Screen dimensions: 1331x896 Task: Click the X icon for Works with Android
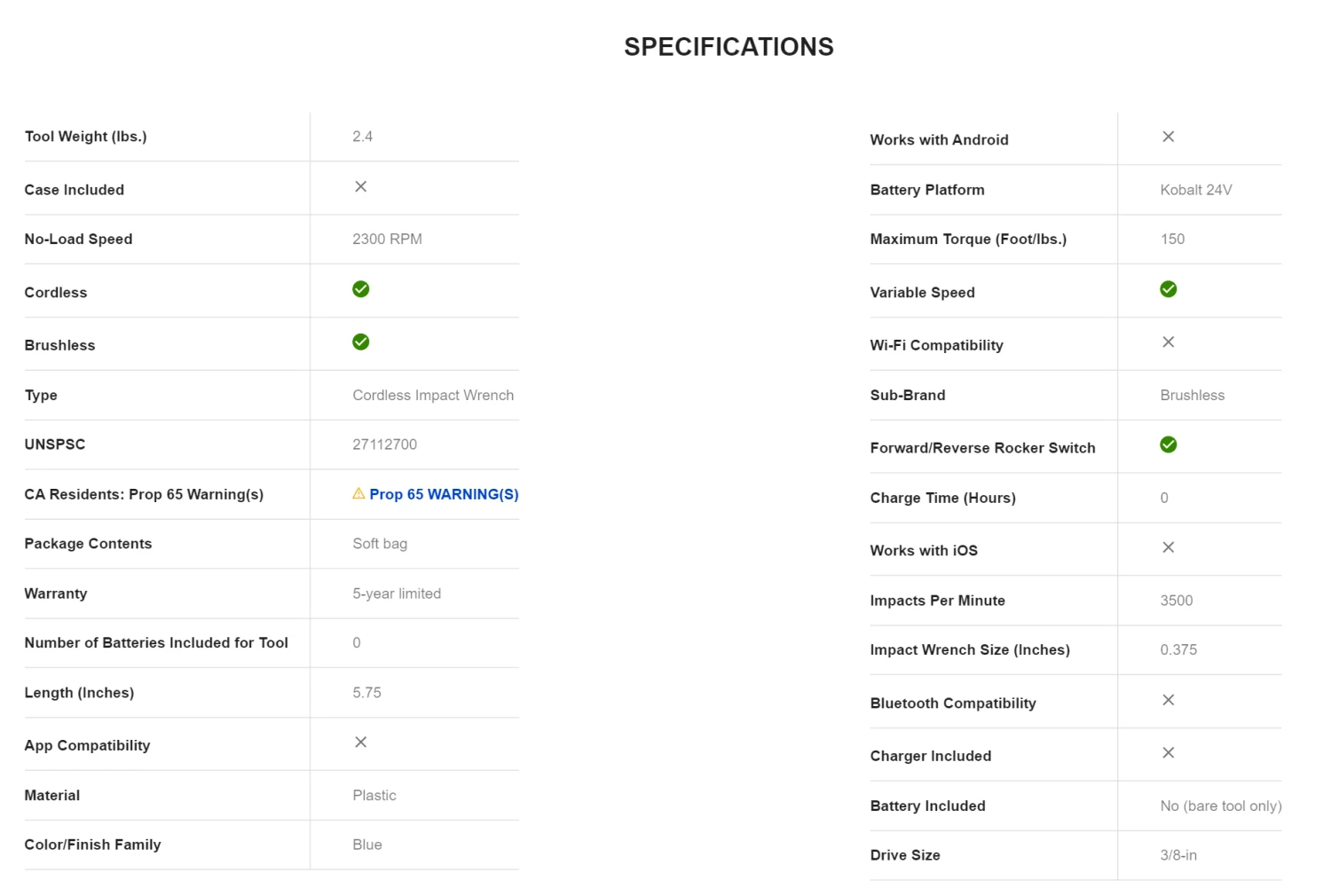1168,137
